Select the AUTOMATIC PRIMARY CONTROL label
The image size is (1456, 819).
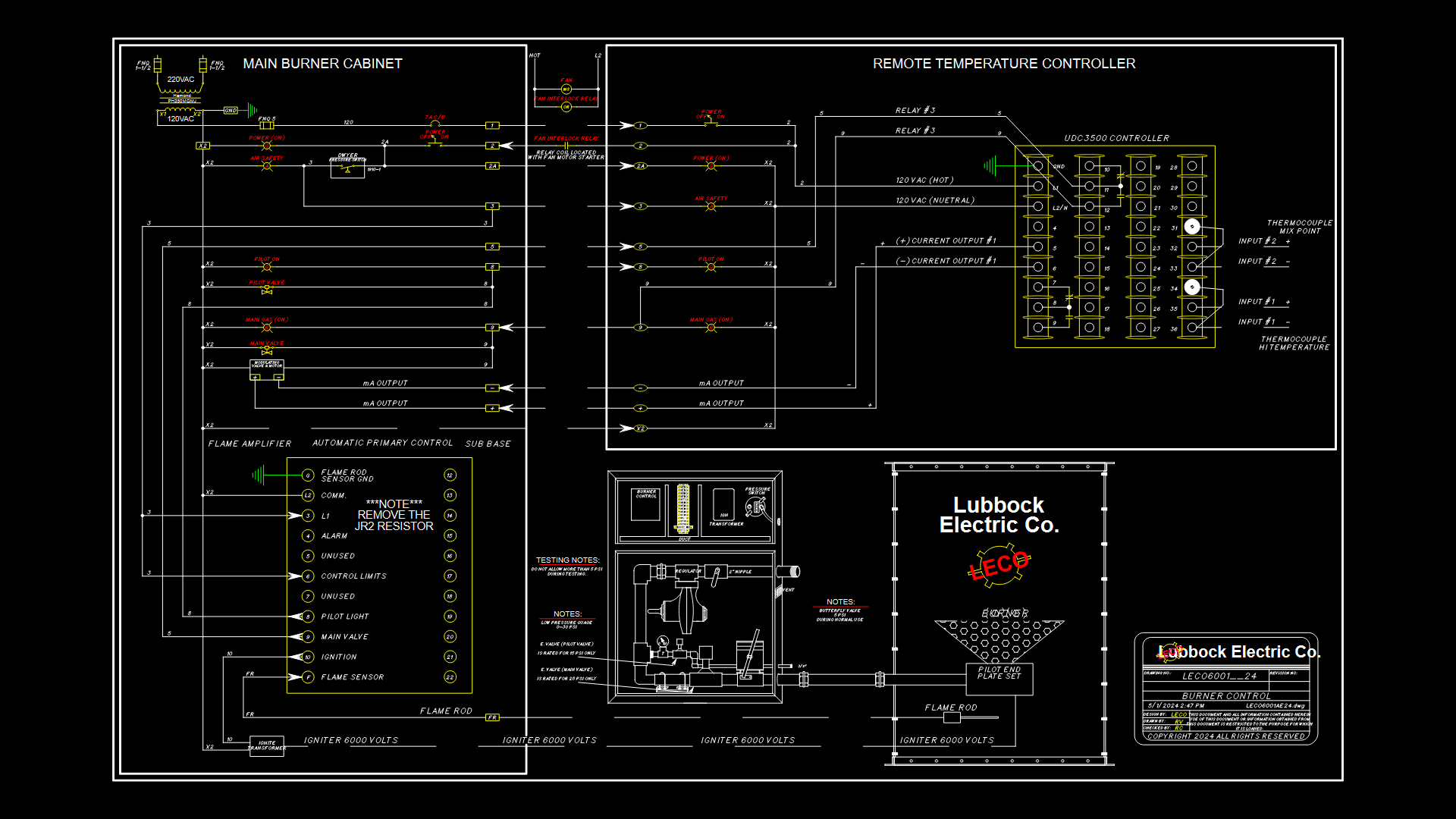383,443
